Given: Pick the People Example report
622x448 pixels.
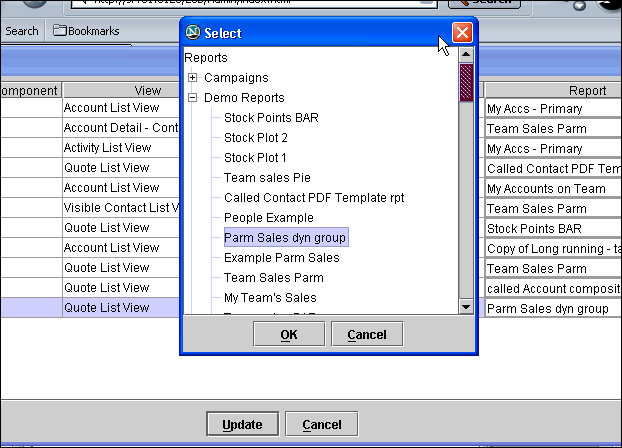Looking at the screenshot, I should coord(268,218).
